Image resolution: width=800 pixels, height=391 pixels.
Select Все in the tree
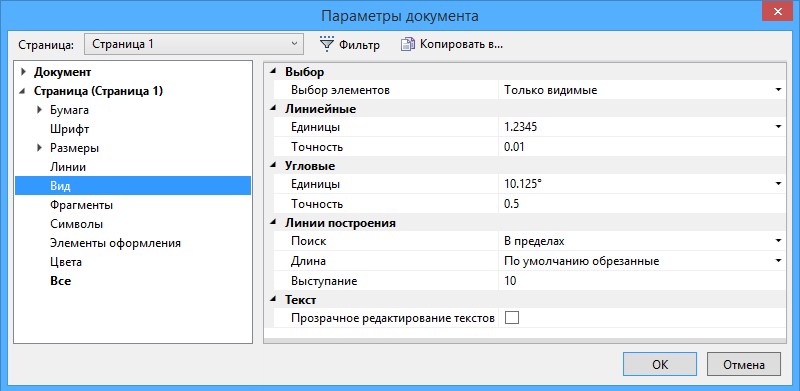tap(60, 281)
